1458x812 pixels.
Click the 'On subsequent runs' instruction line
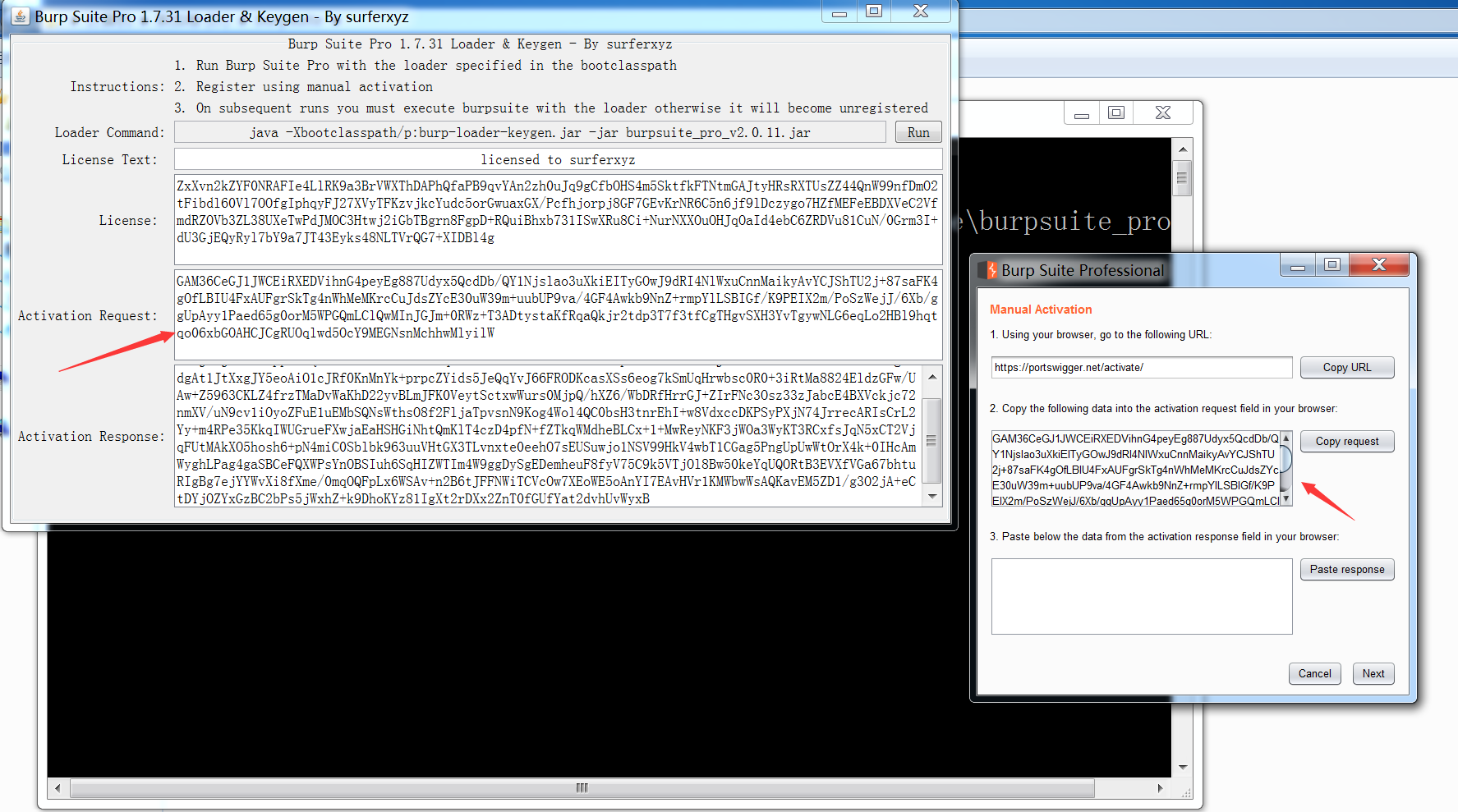[x=562, y=108]
